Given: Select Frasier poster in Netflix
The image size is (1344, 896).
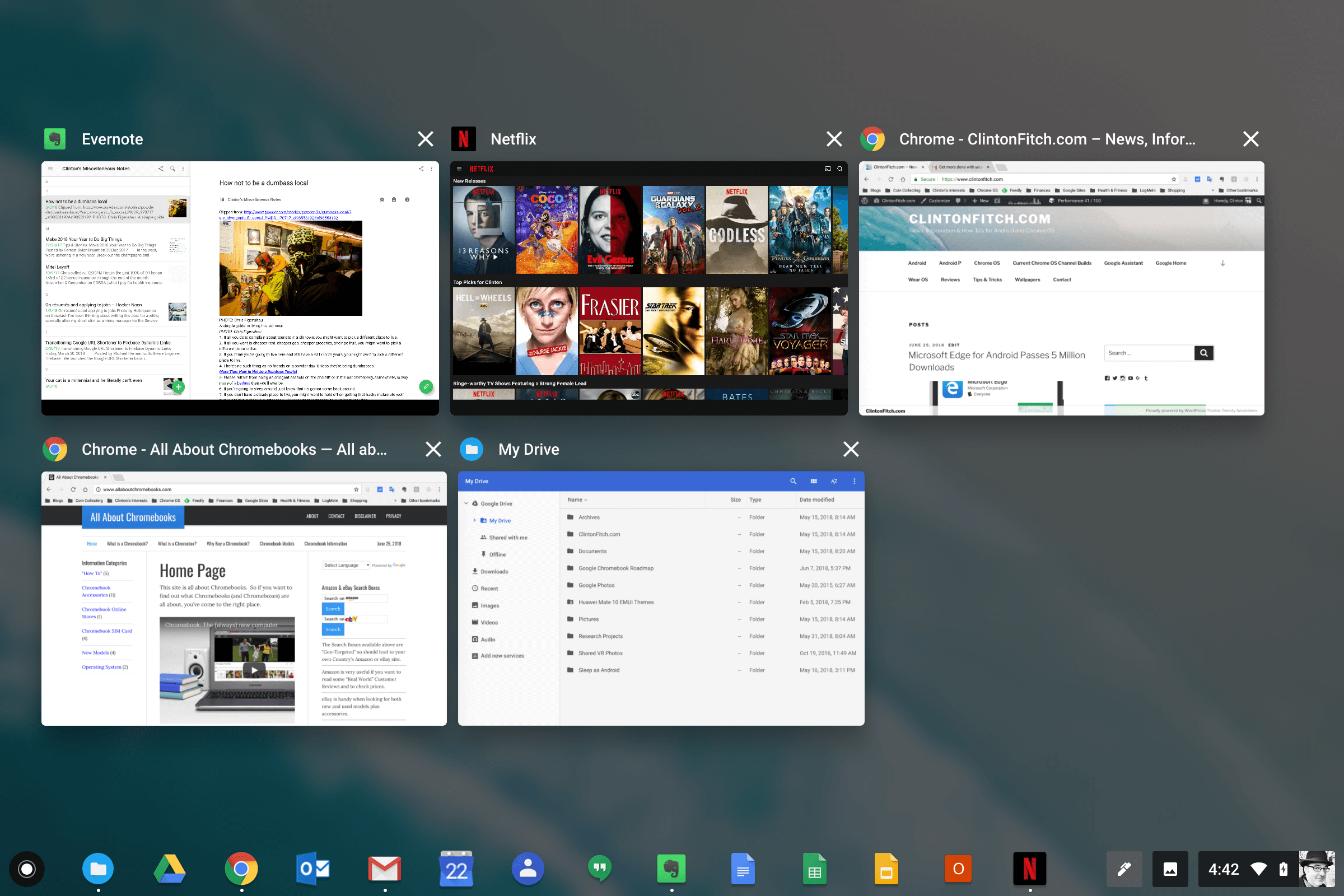Looking at the screenshot, I should click(x=610, y=331).
